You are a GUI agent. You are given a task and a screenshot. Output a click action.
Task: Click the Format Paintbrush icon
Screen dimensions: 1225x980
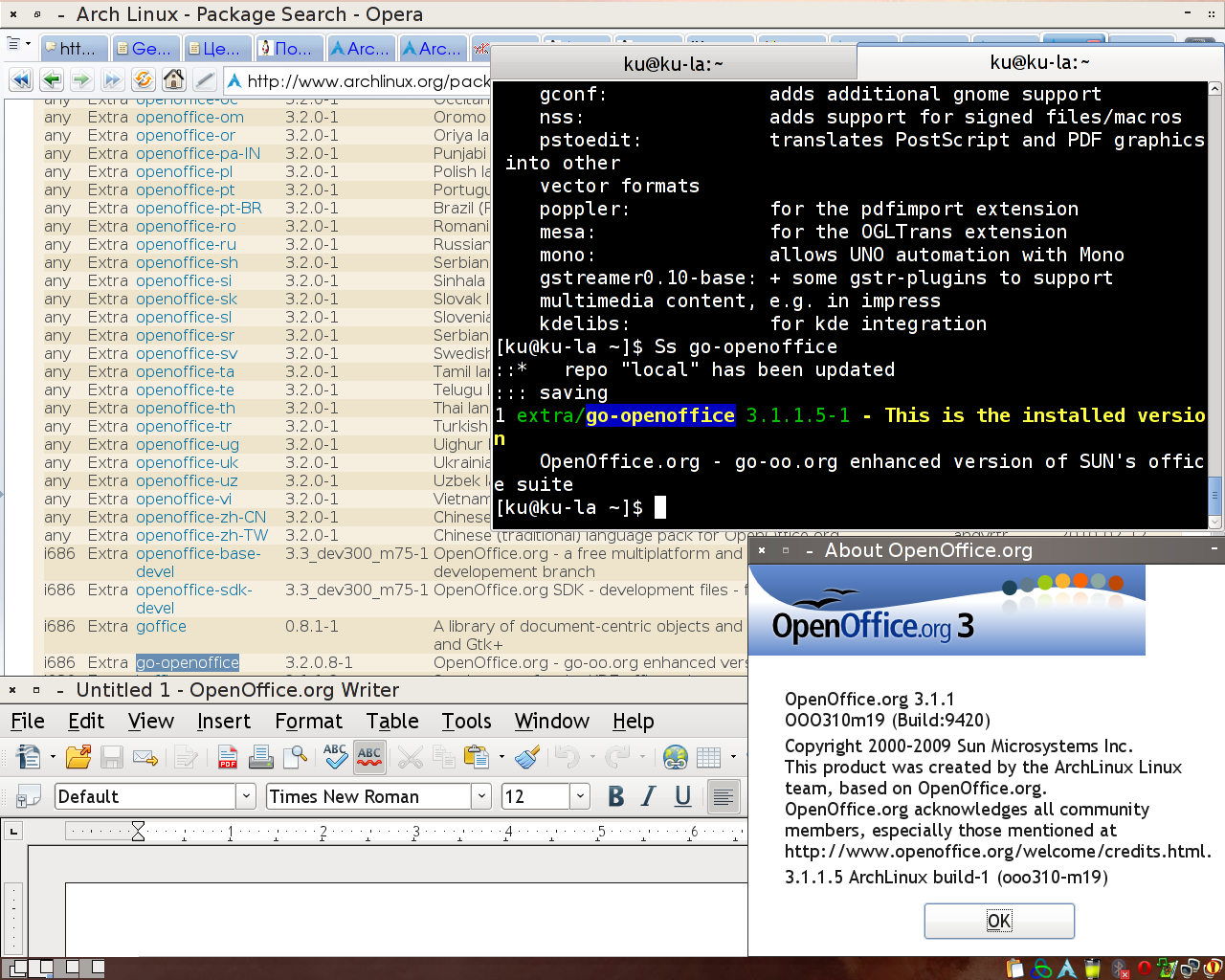(526, 758)
